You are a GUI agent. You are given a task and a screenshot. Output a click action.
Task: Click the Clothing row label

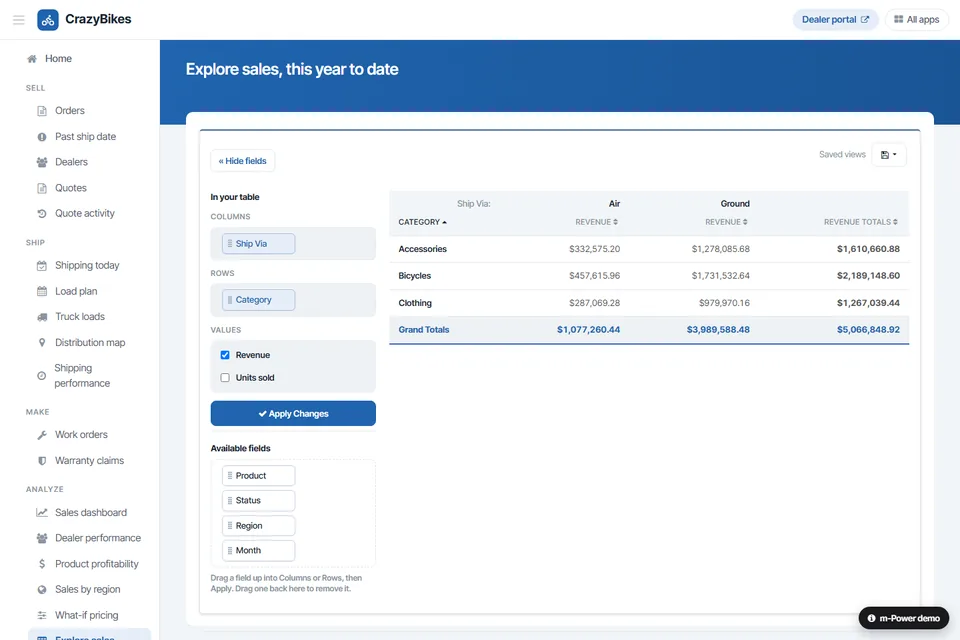[415, 303]
